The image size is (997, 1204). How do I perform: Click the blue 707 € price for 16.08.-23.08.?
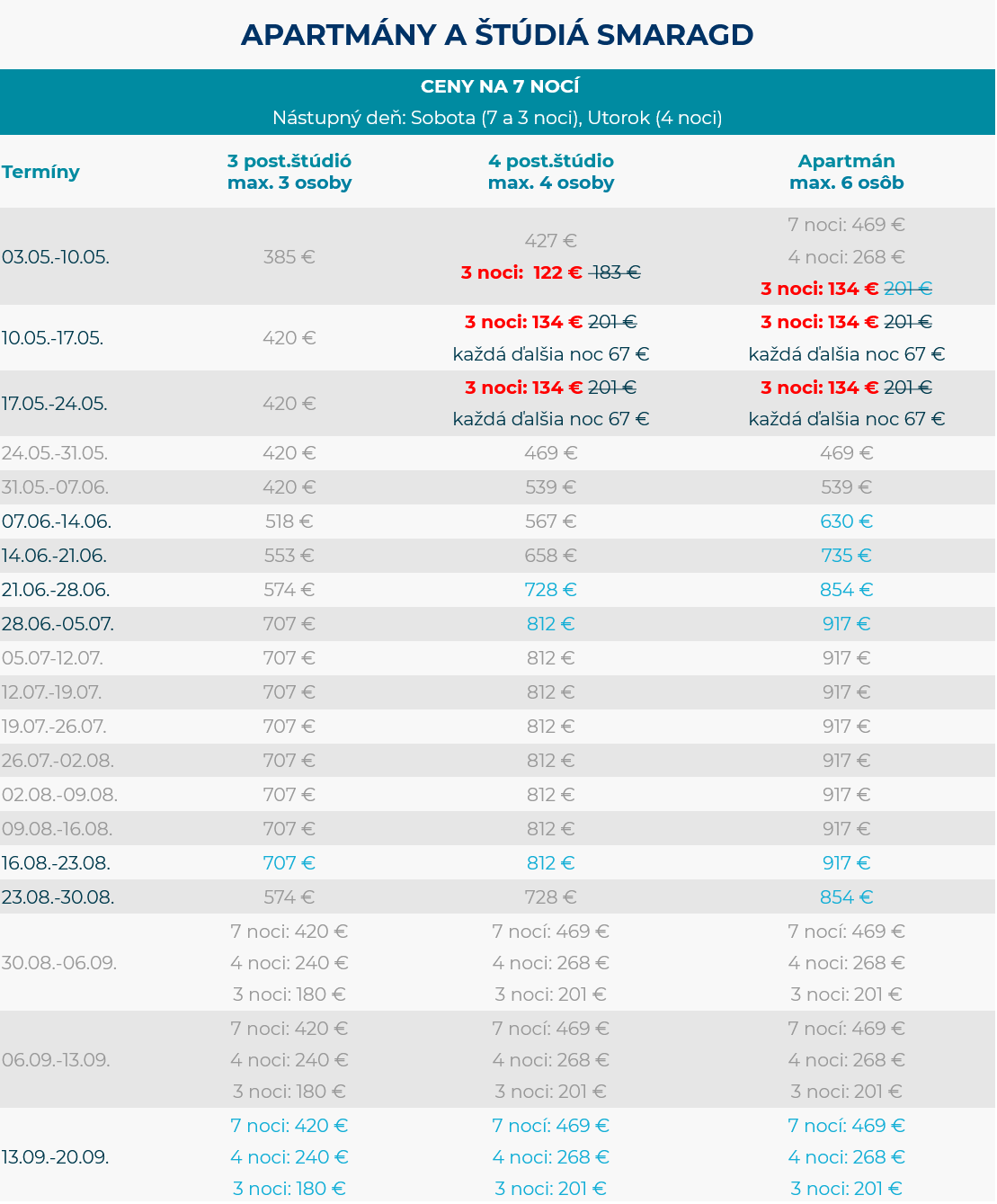pos(289,863)
